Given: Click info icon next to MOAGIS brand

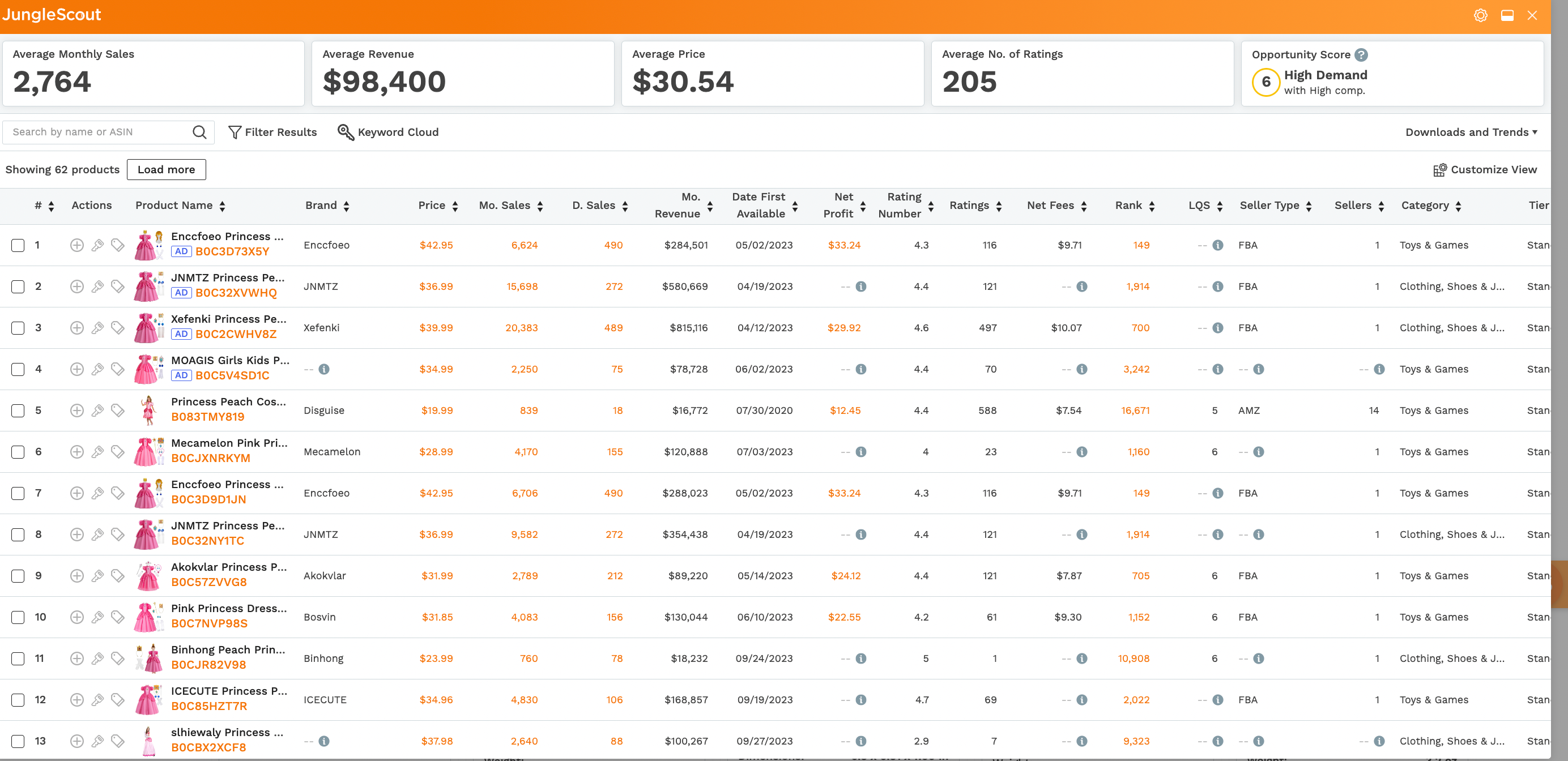Looking at the screenshot, I should click(x=324, y=369).
